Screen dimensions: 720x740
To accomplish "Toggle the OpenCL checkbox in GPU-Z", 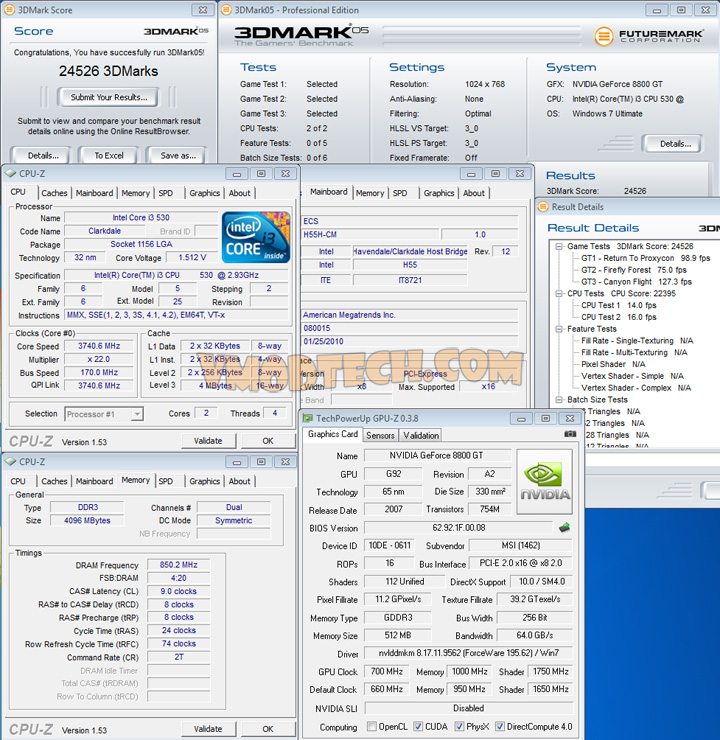I will [372, 726].
